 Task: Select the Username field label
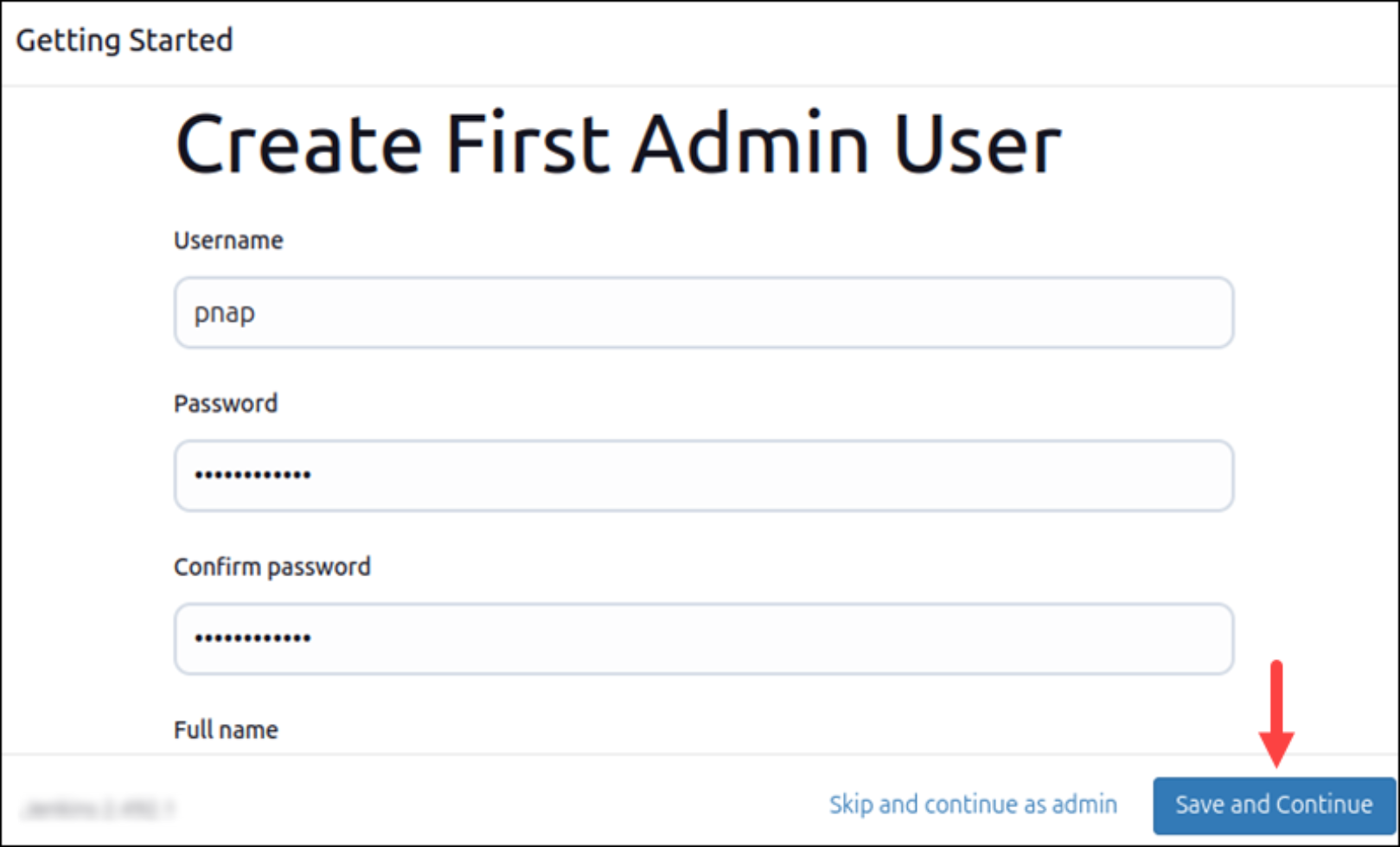click(227, 240)
